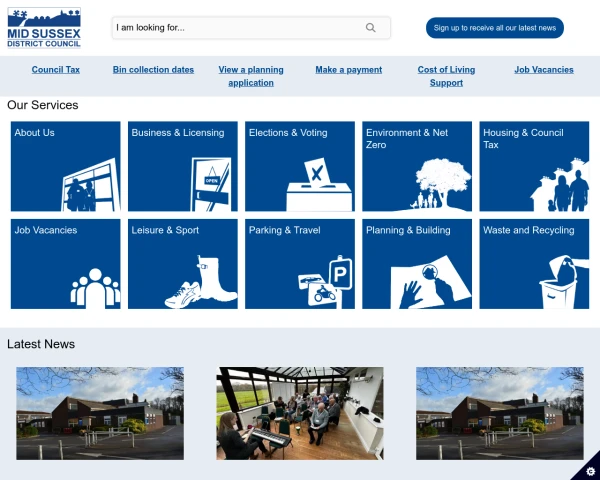
Task: Click the Job Vacancies link in the quick links bar
Action: point(544,70)
